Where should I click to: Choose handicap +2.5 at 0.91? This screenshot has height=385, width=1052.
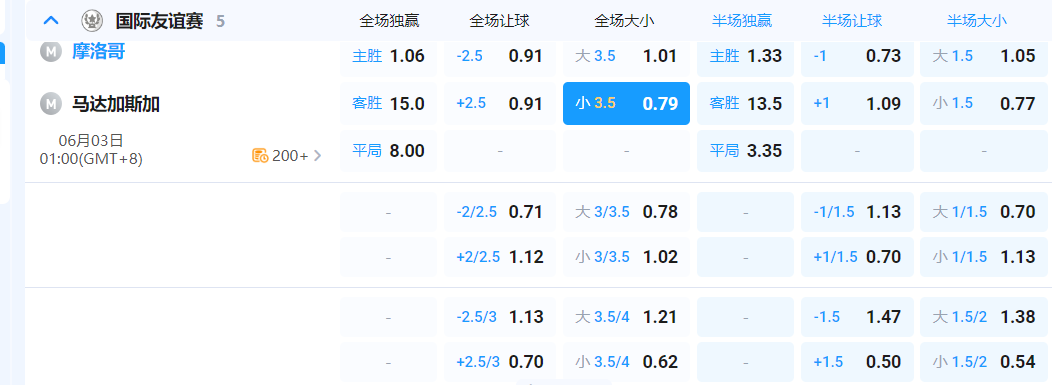[x=500, y=103]
